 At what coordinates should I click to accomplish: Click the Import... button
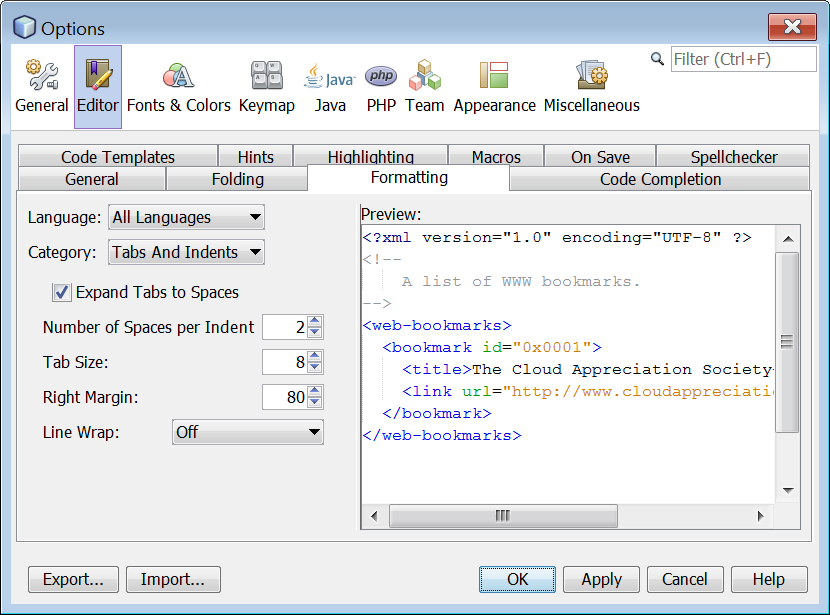click(x=173, y=580)
